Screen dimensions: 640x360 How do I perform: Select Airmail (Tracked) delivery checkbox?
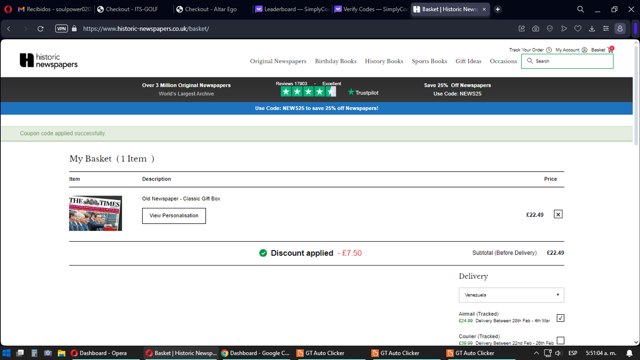point(560,318)
